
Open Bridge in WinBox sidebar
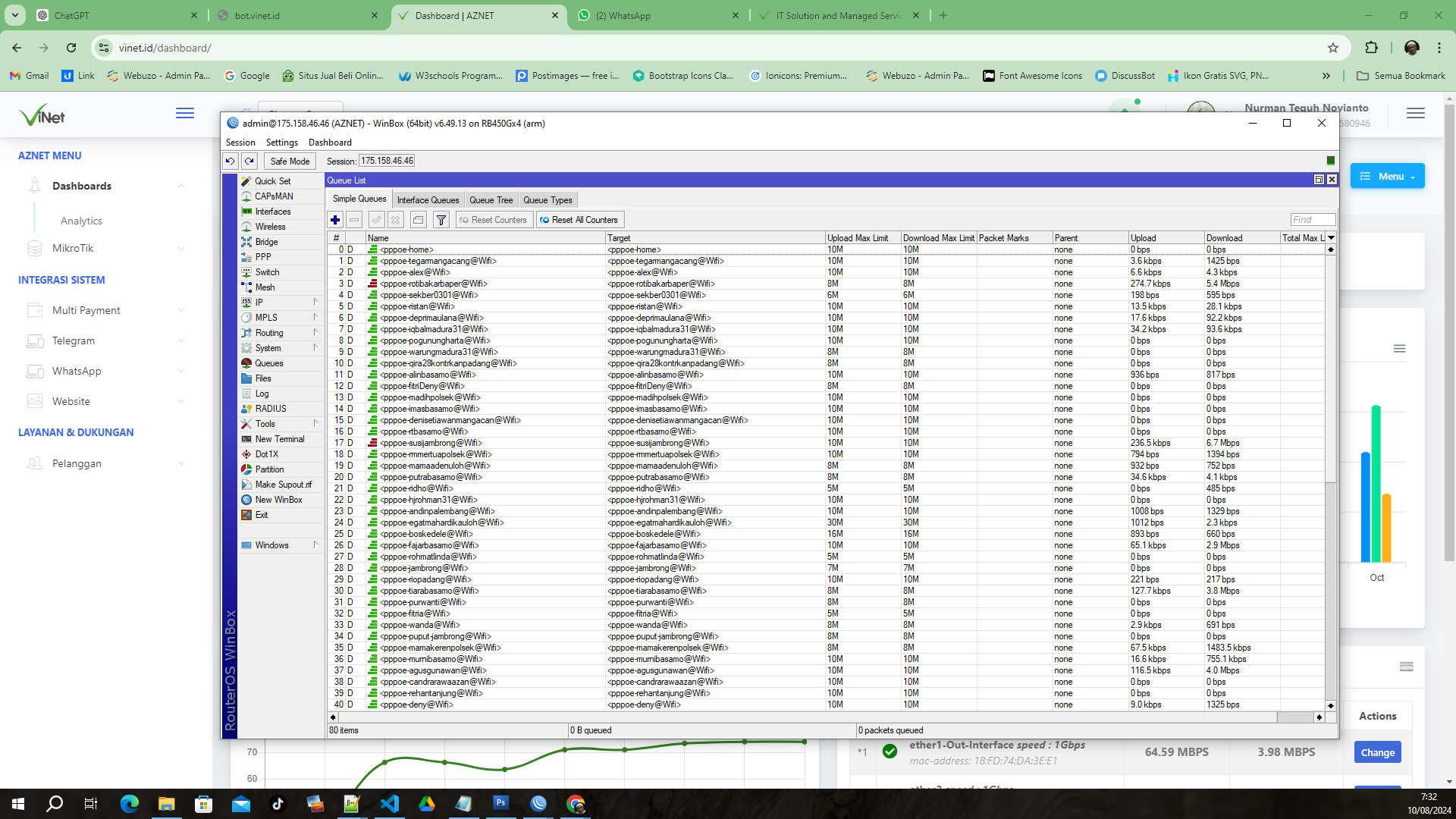coord(266,242)
